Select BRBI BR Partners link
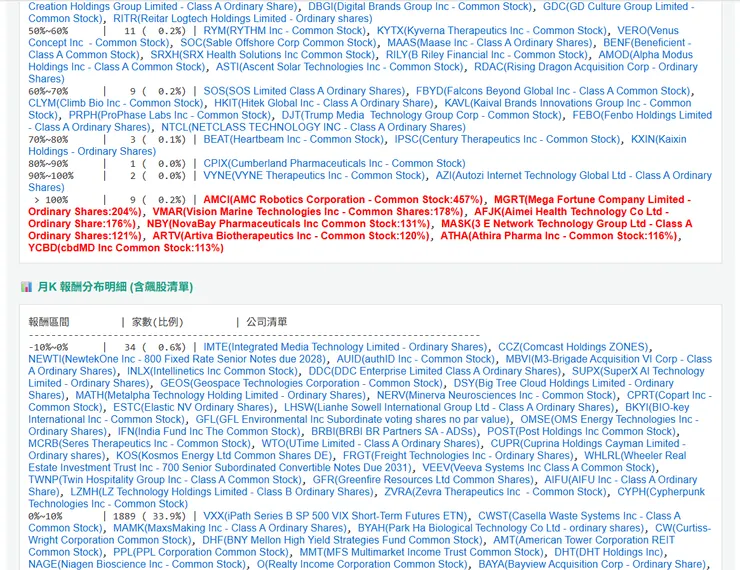The height and width of the screenshot is (570, 740). coord(394,431)
